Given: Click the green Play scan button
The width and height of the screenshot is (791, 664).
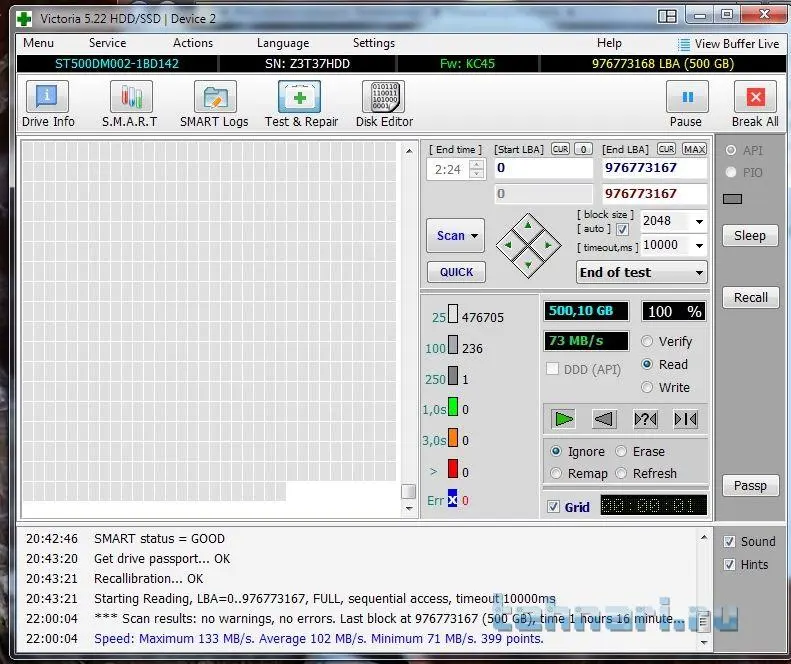Looking at the screenshot, I should (x=563, y=419).
